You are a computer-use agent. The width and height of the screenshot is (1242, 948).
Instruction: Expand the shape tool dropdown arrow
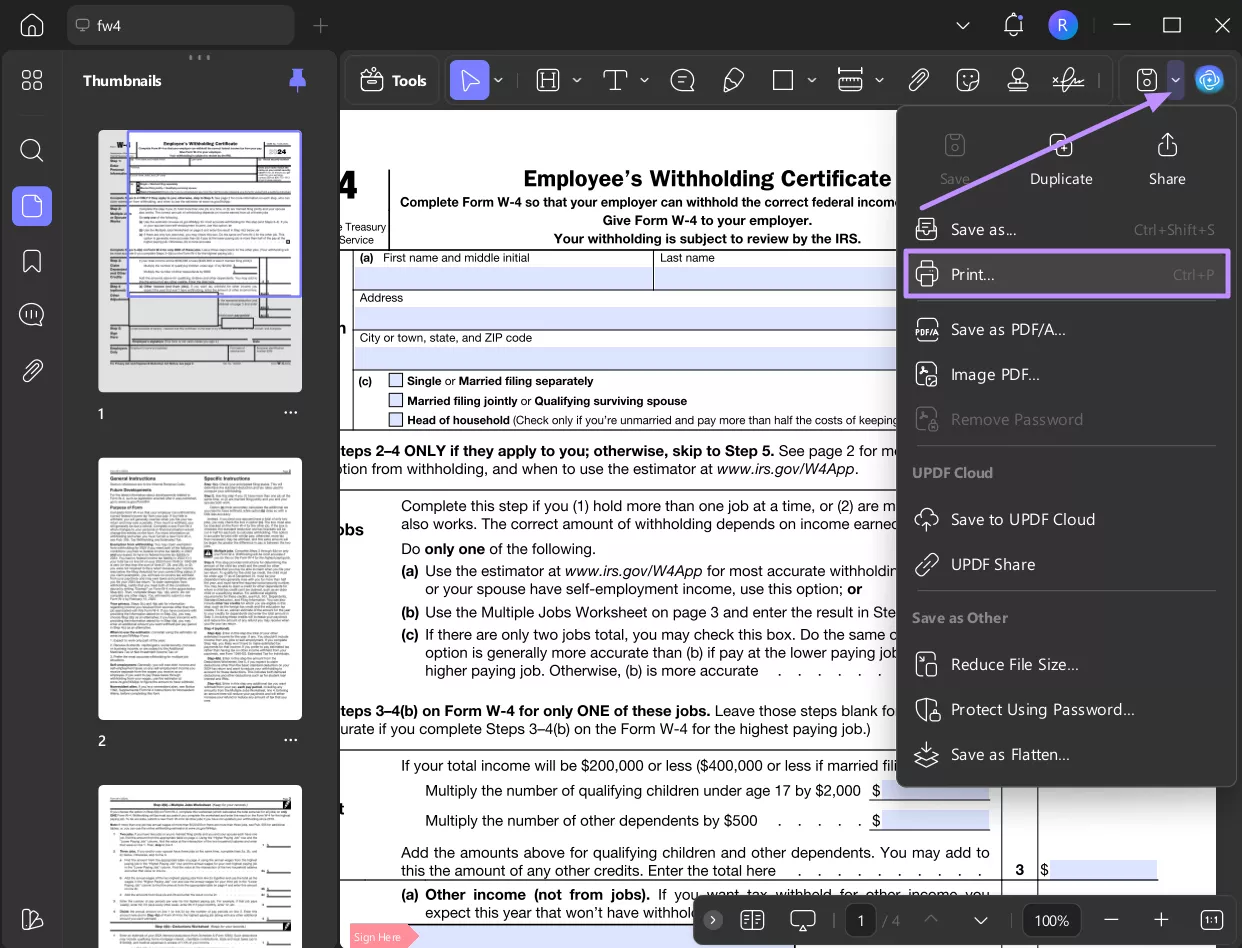click(x=811, y=80)
